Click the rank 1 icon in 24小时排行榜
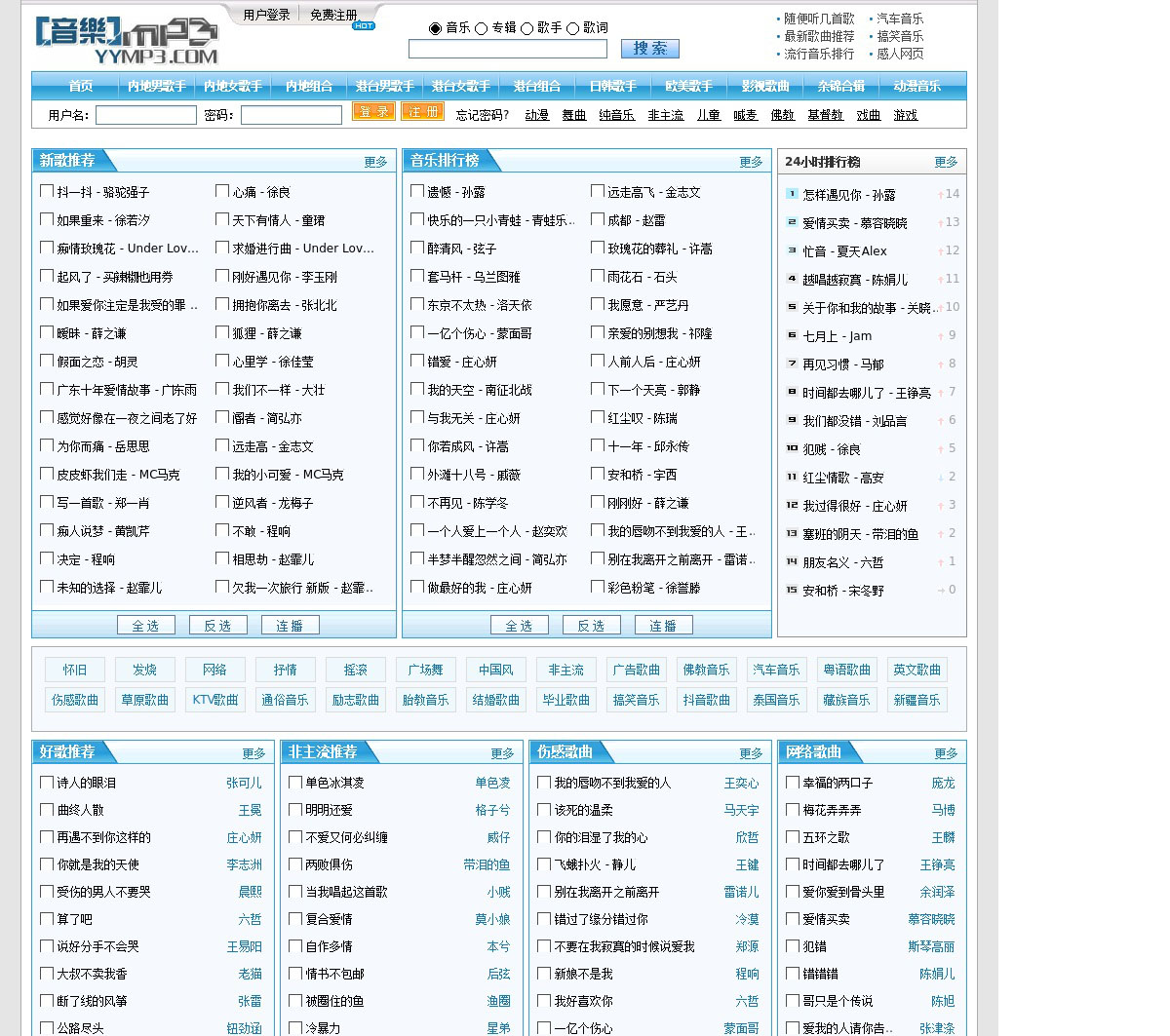1170x1036 pixels. pos(792,194)
